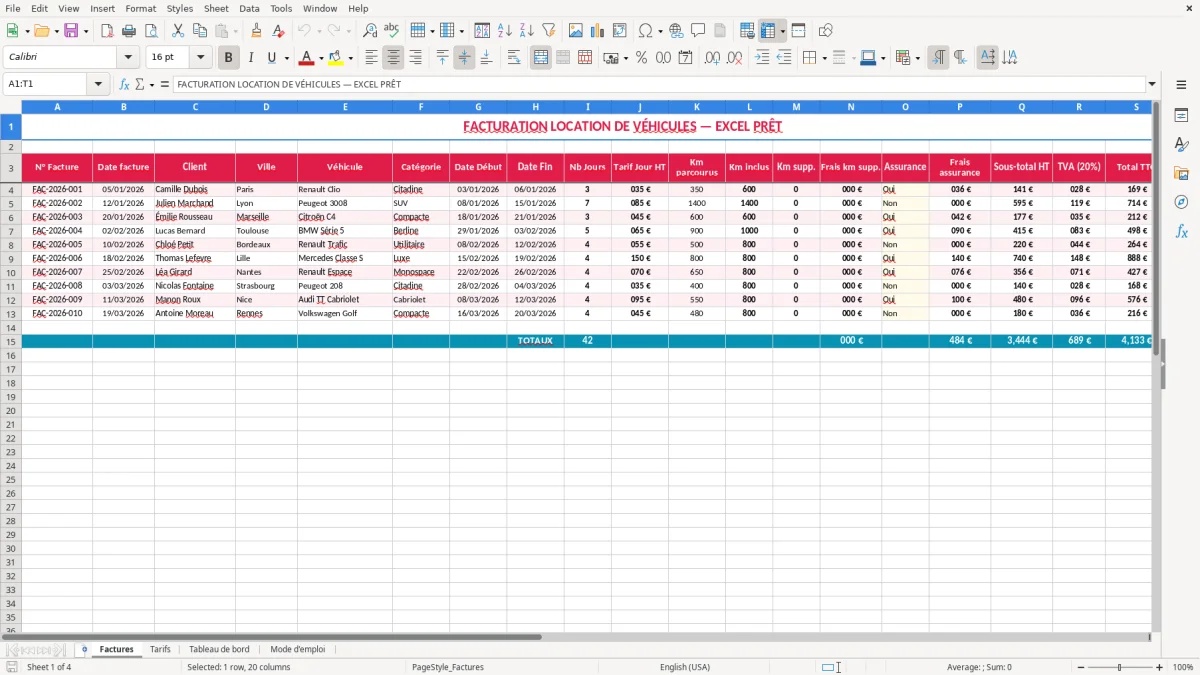The width and height of the screenshot is (1200, 675).
Task: Open the Styles sidebar panel
Action: pyautogui.click(x=1181, y=145)
